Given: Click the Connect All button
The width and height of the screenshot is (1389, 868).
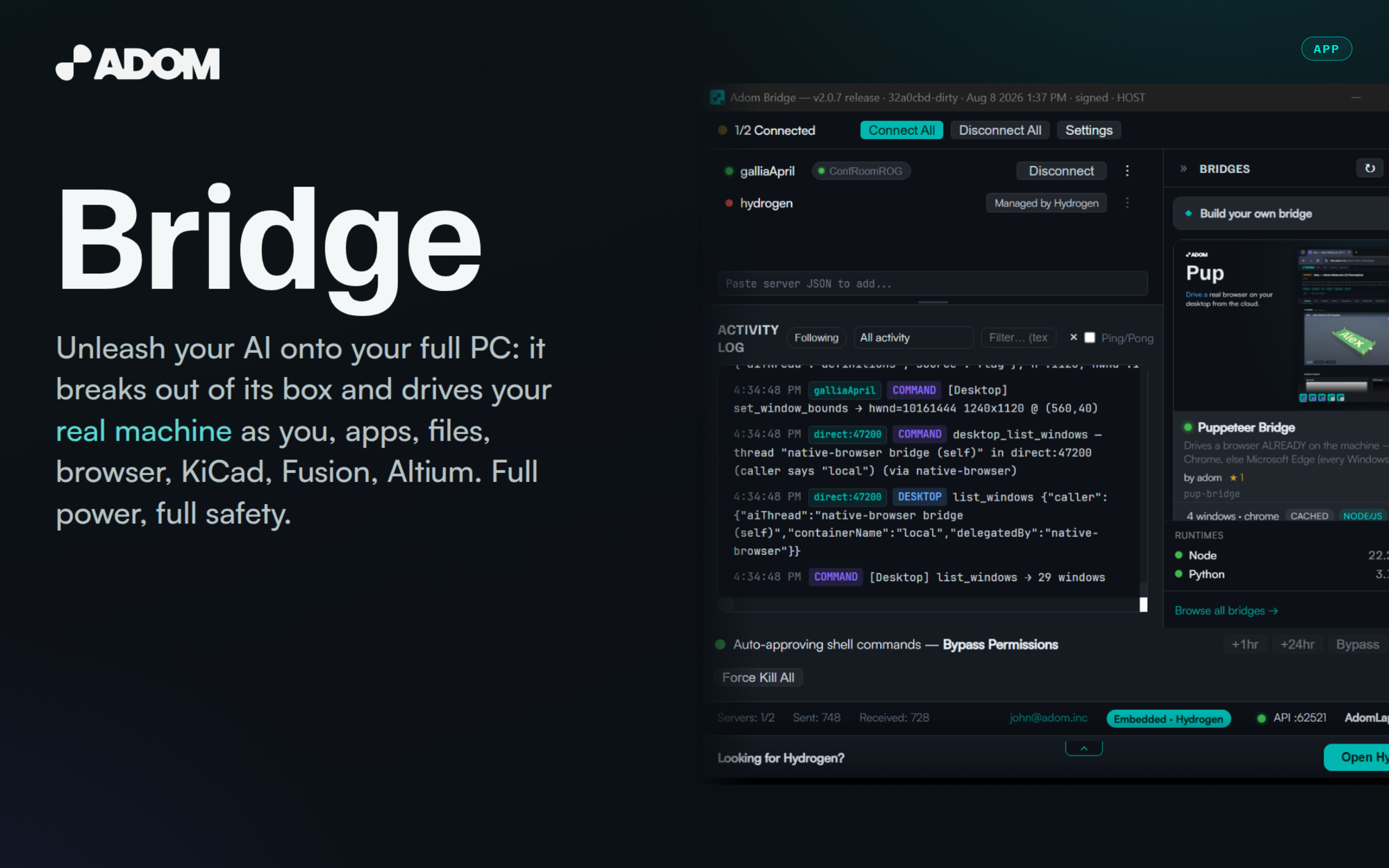Looking at the screenshot, I should 901,130.
